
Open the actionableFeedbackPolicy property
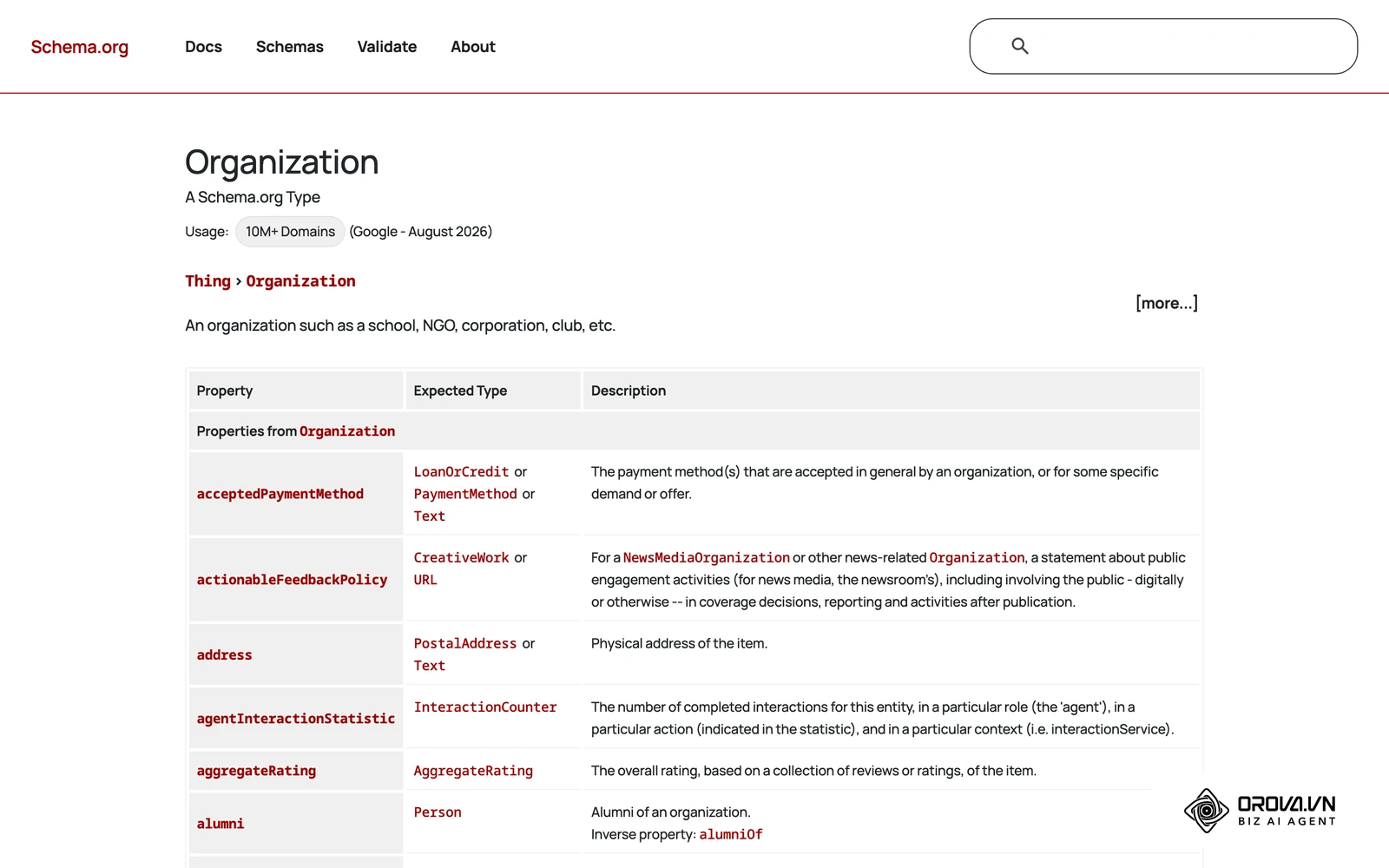pos(293,580)
